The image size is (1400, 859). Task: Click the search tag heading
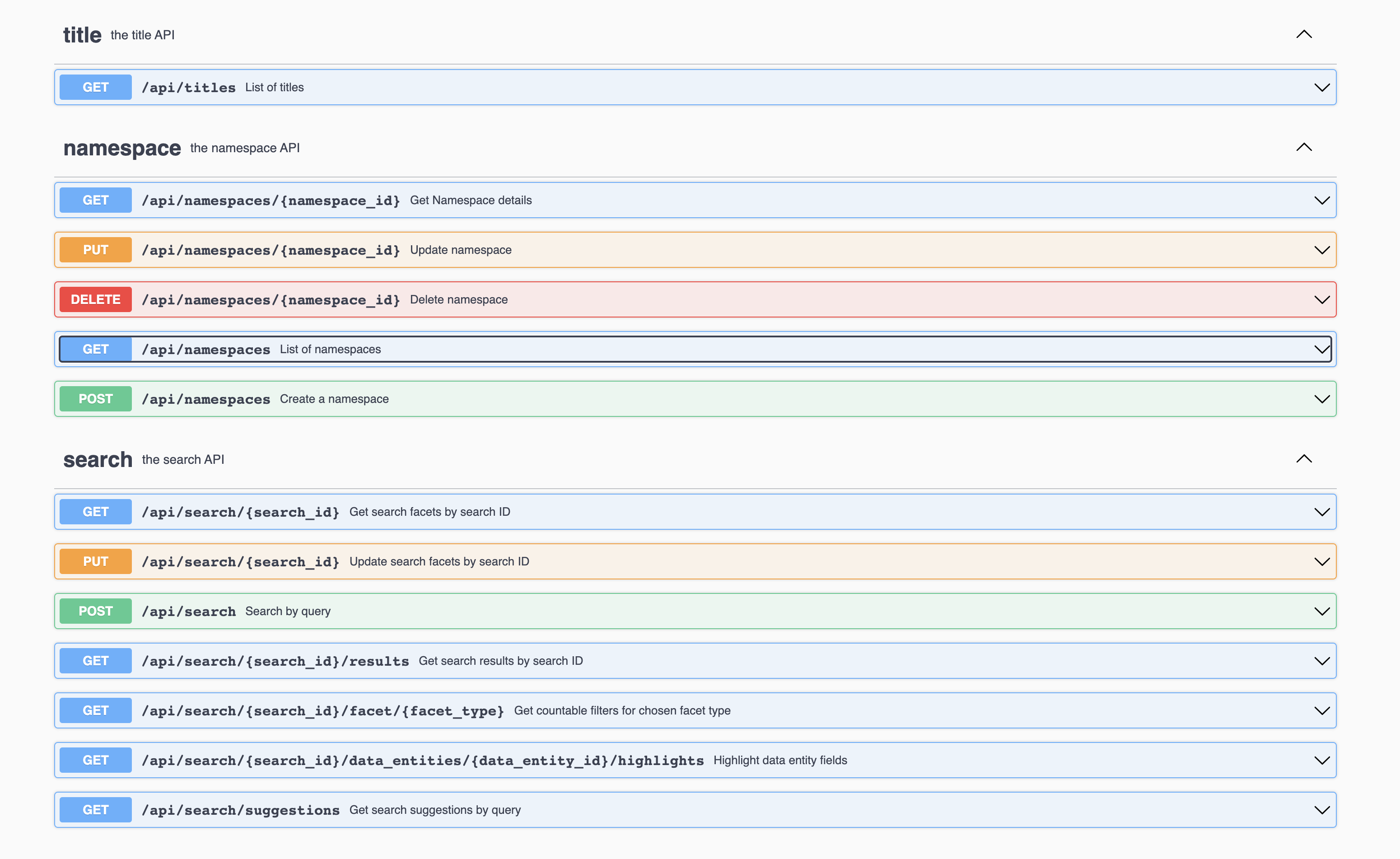pyautogui.click(x=98, y=460)
